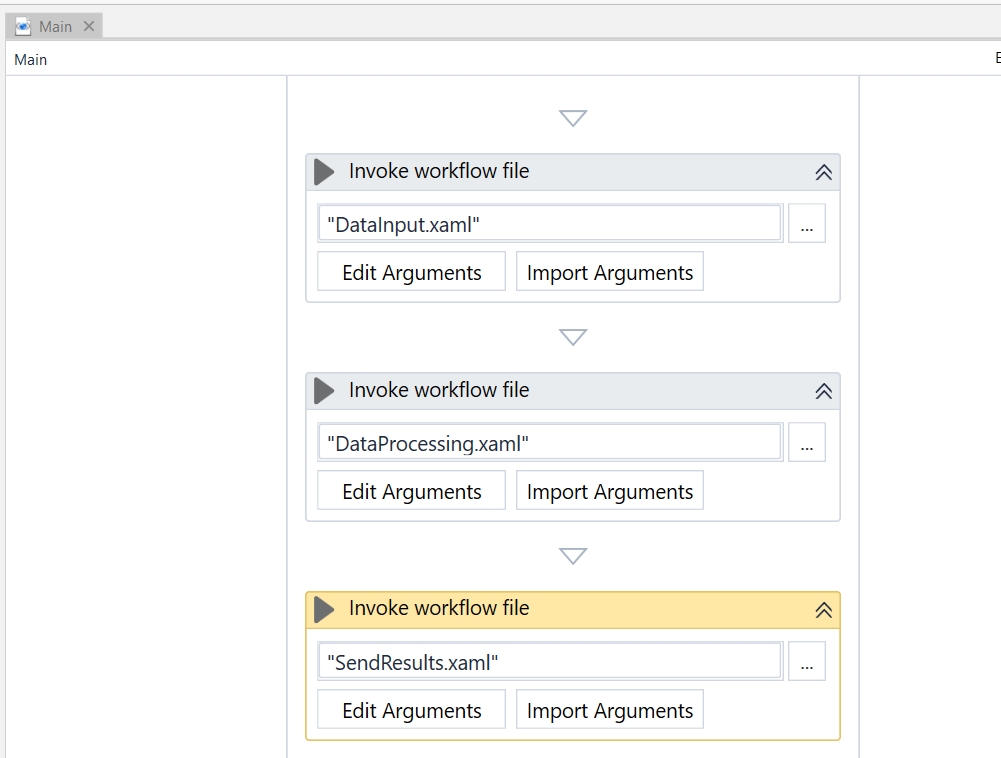Switch to the Main tab
Screen dimensions: 1001x758
(x=55, y=27)
